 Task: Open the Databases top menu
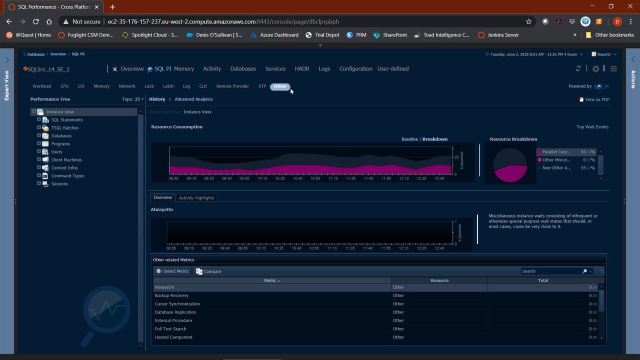pos(243,69)
